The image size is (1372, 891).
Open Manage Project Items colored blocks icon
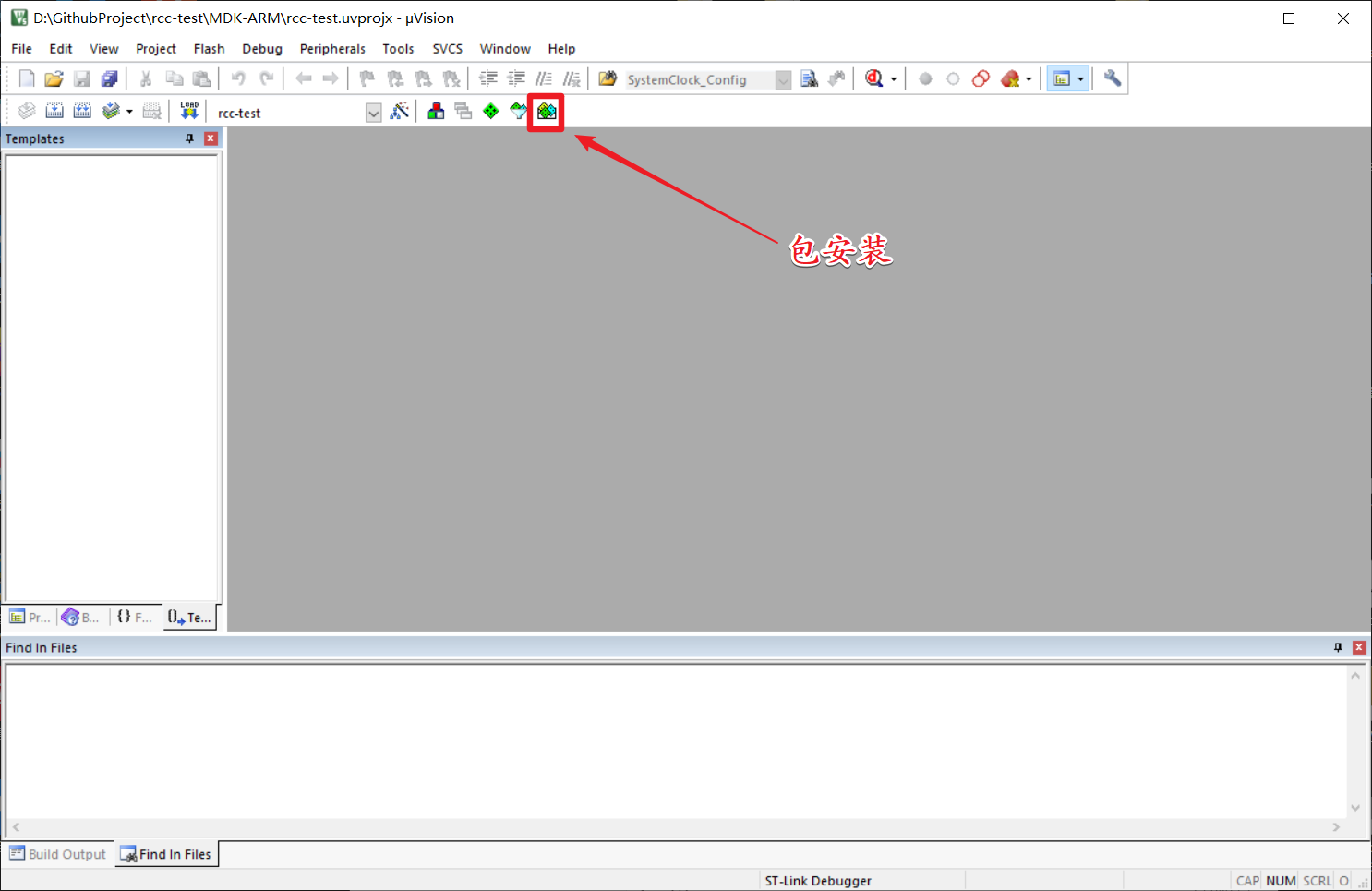point(436,112)
